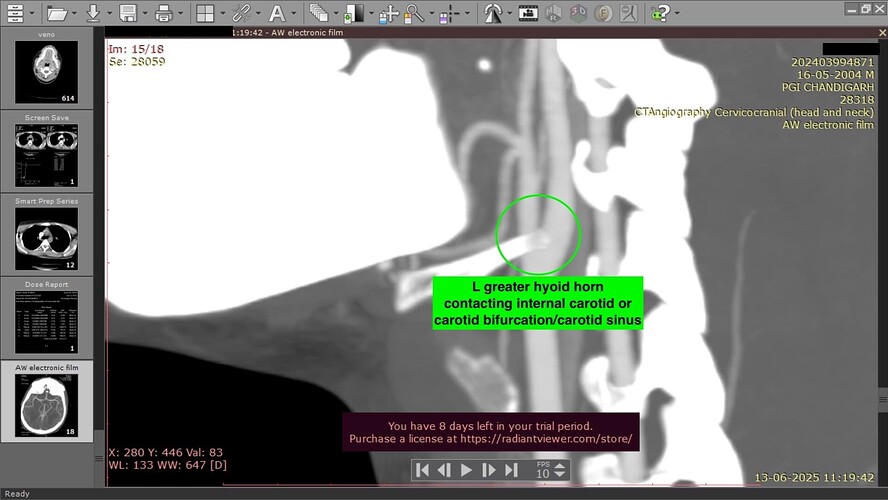This screenshot has width=888, height=500.
Task: Expand the split screen layout dropdown arrow
Action: click(x=222, y=13)
